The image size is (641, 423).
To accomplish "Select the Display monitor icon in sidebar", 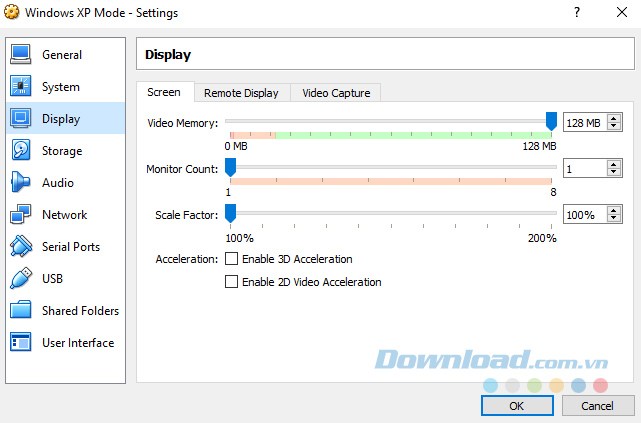I will (20, 119).
